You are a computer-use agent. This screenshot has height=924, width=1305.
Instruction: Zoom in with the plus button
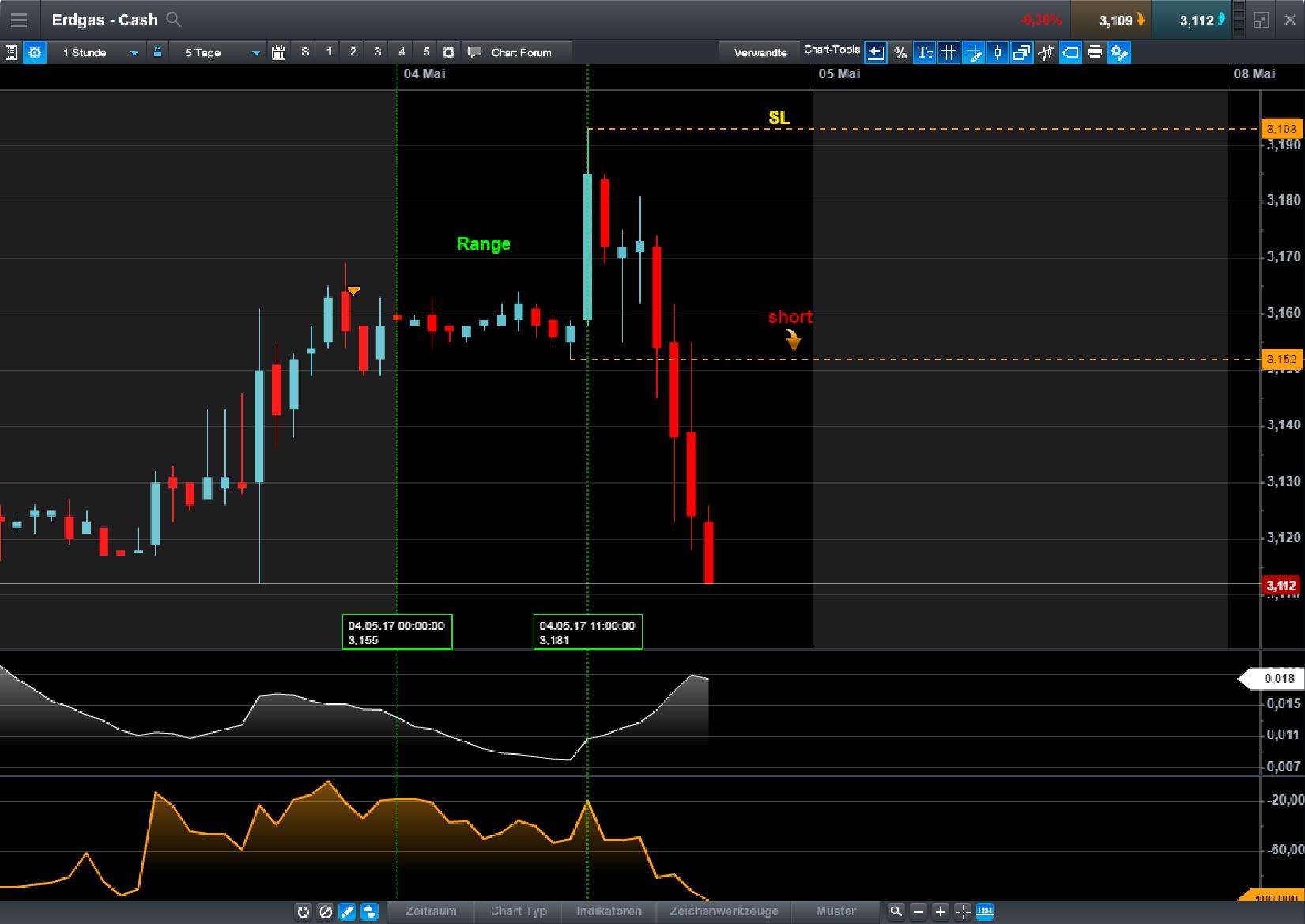click(x=940, y=912)
